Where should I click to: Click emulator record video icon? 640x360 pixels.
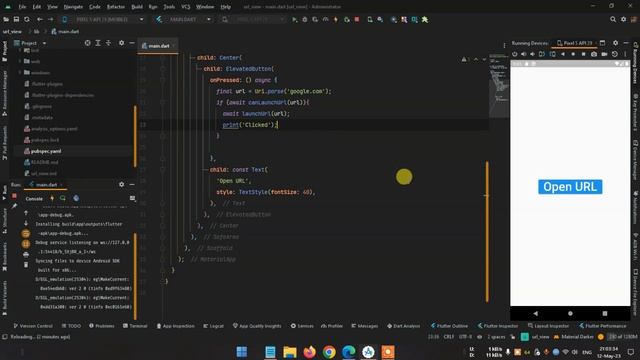click(x=604, y=54)
